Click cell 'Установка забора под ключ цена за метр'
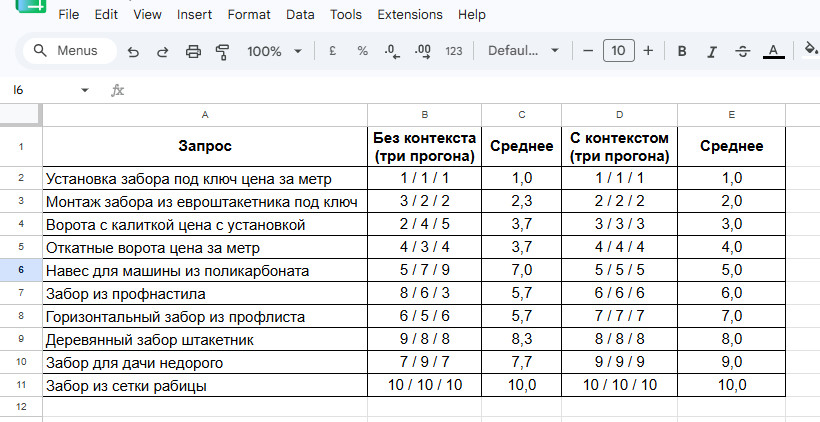Viewport: 820px width, 422px height. coord(205,178)
